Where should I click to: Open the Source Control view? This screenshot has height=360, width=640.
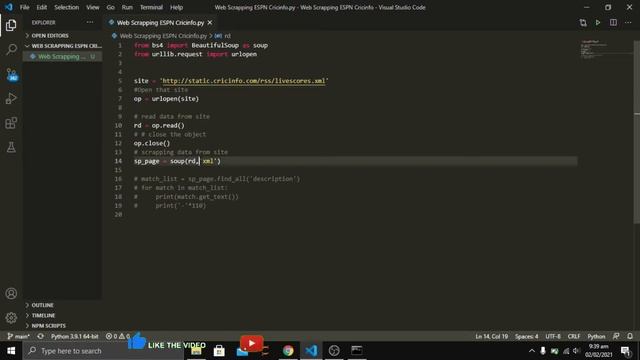[11, 74]
